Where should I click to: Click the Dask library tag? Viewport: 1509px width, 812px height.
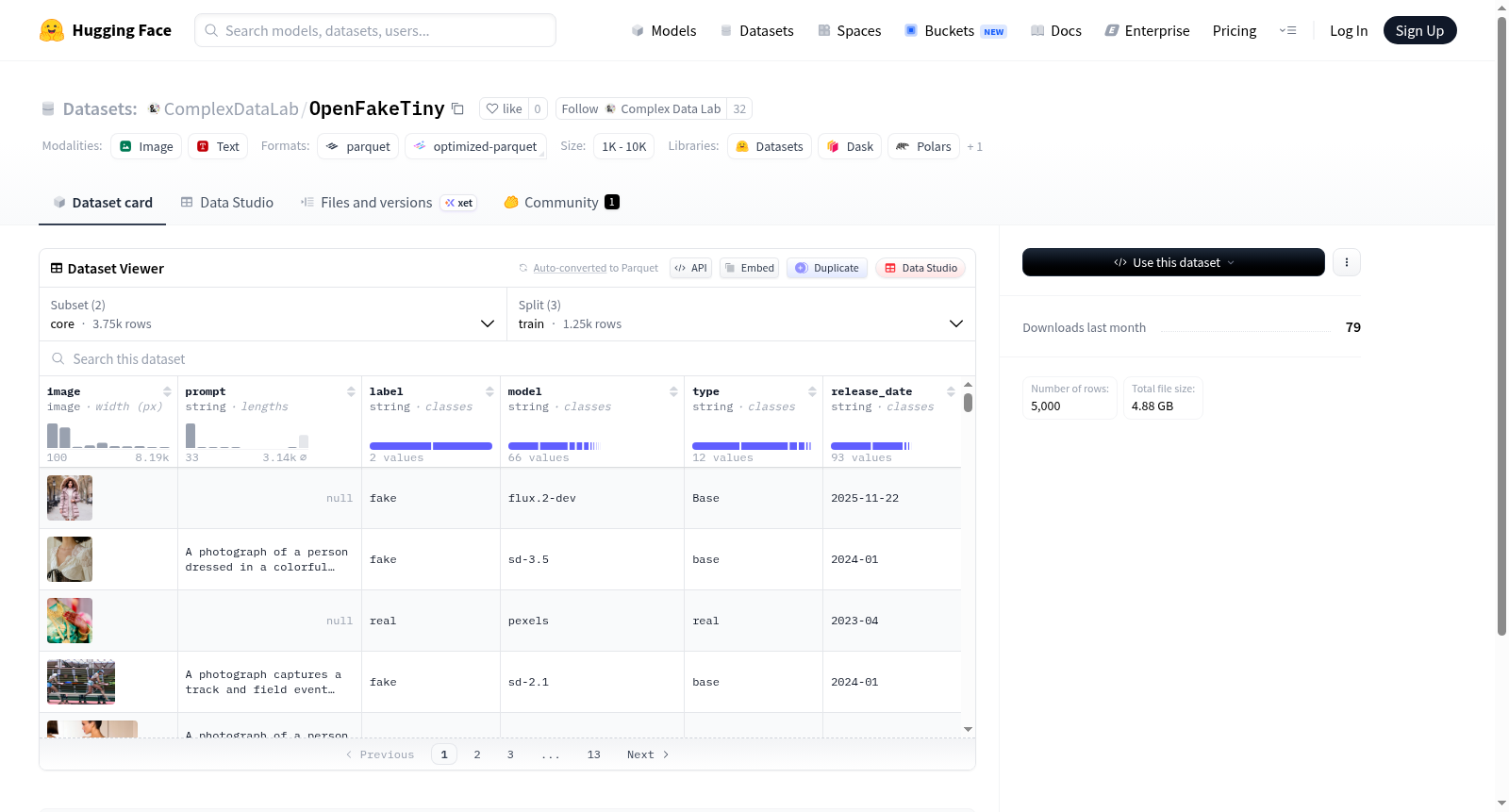[x=850, y=146]
